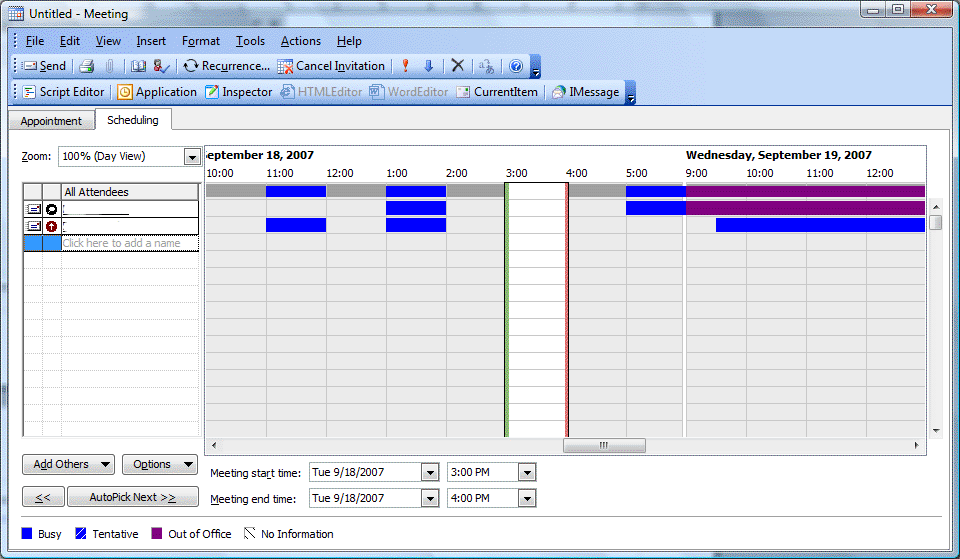Click the Send envelope button
This screenshot has width=960, height=559.
click(x=44, y=66)
